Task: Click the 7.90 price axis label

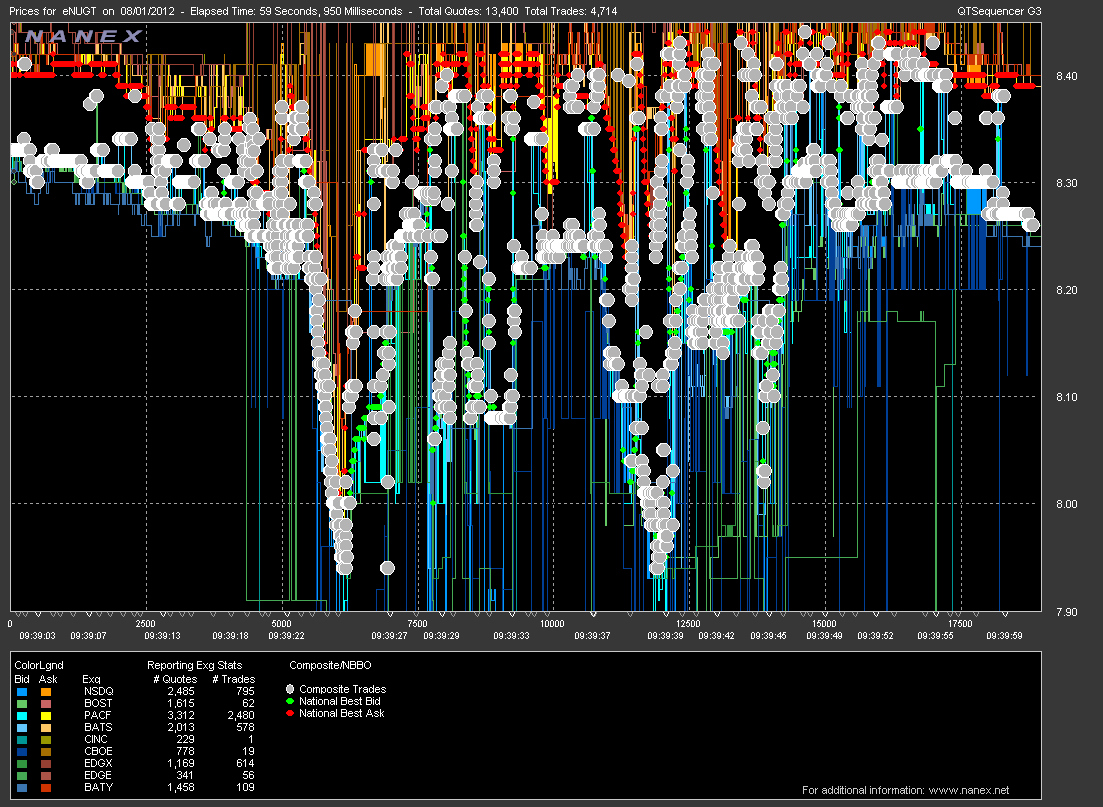Action: [1066, 611]
